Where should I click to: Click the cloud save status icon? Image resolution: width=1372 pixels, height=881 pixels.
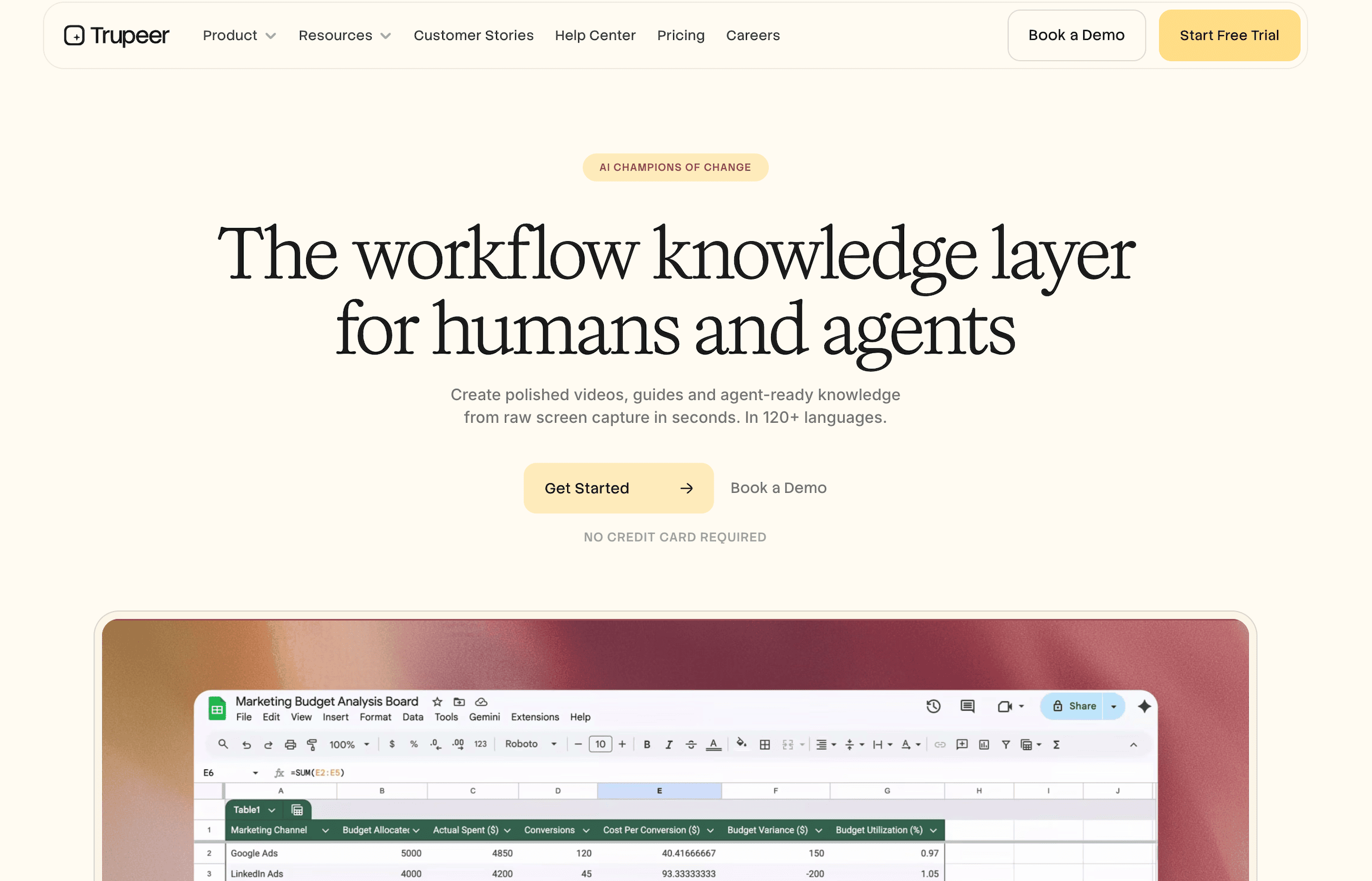tap(482, 702)
